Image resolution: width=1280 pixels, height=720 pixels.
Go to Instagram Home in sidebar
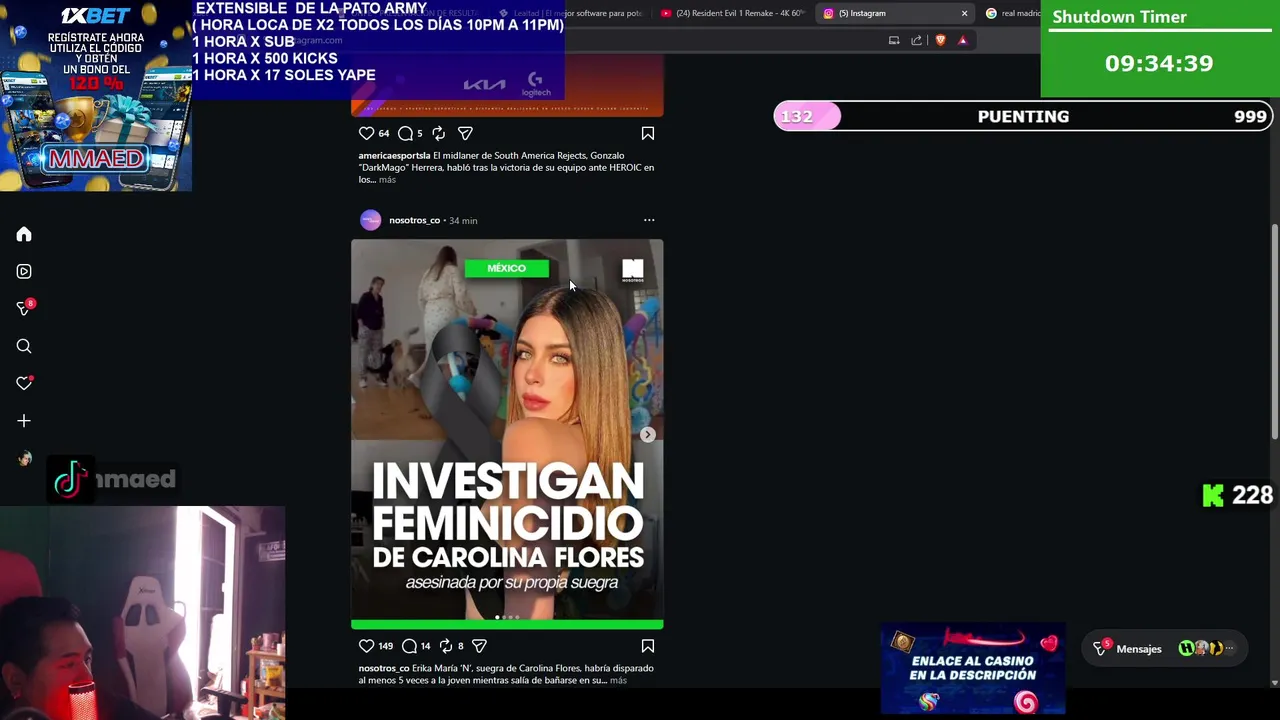(24, 234)
